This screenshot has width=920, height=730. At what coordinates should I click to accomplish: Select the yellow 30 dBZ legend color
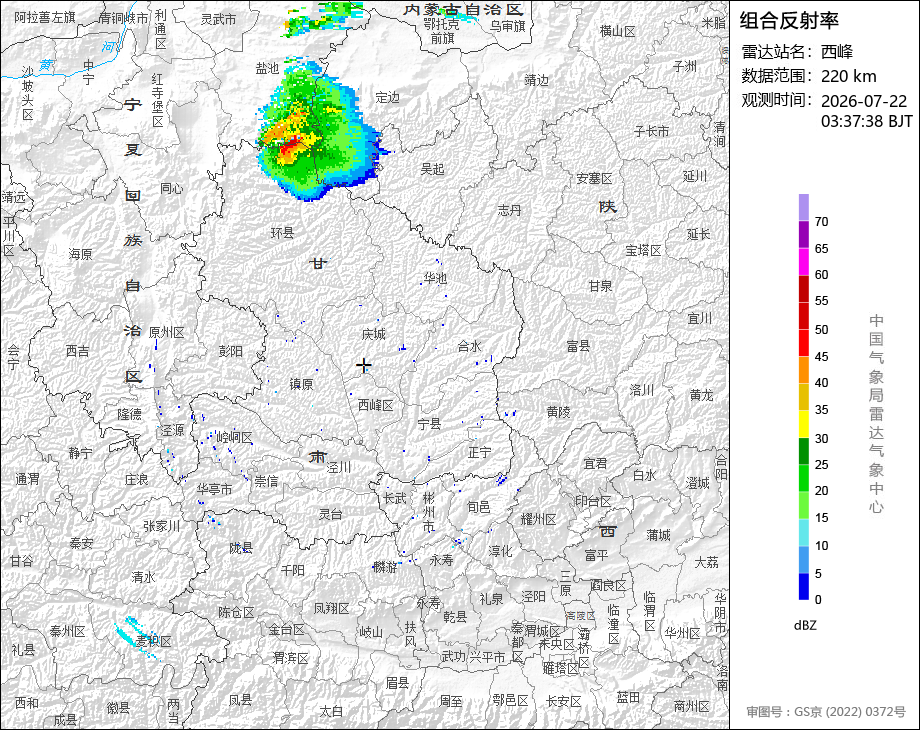[x=804, y=424]
